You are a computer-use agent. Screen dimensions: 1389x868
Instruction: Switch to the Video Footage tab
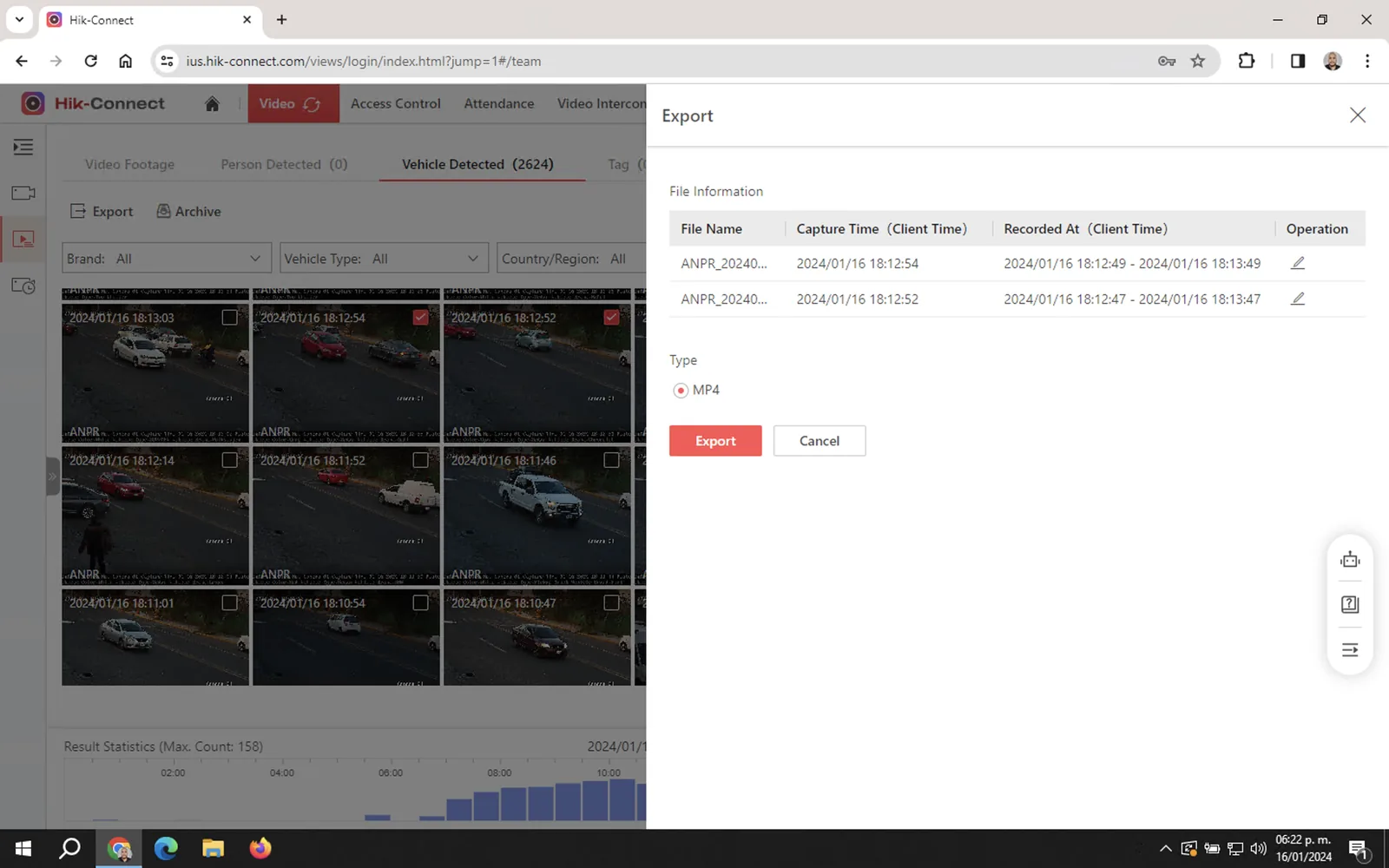pos(129,164)
